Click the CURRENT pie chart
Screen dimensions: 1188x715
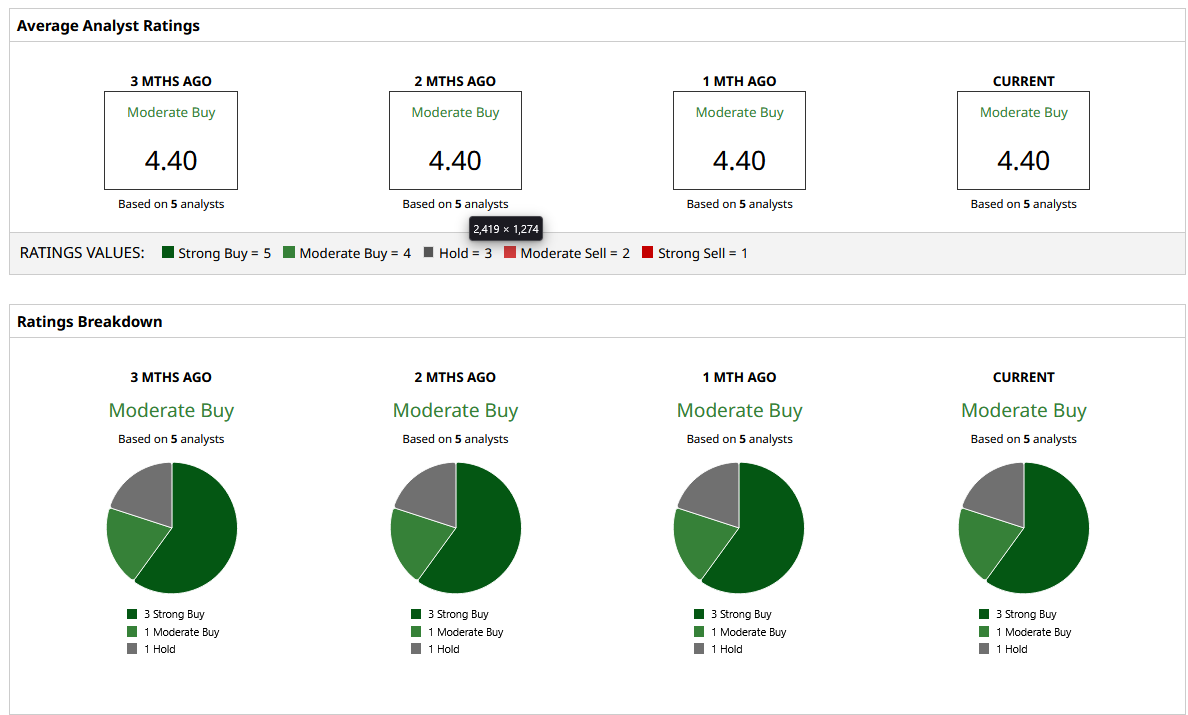coord(1024,528)
